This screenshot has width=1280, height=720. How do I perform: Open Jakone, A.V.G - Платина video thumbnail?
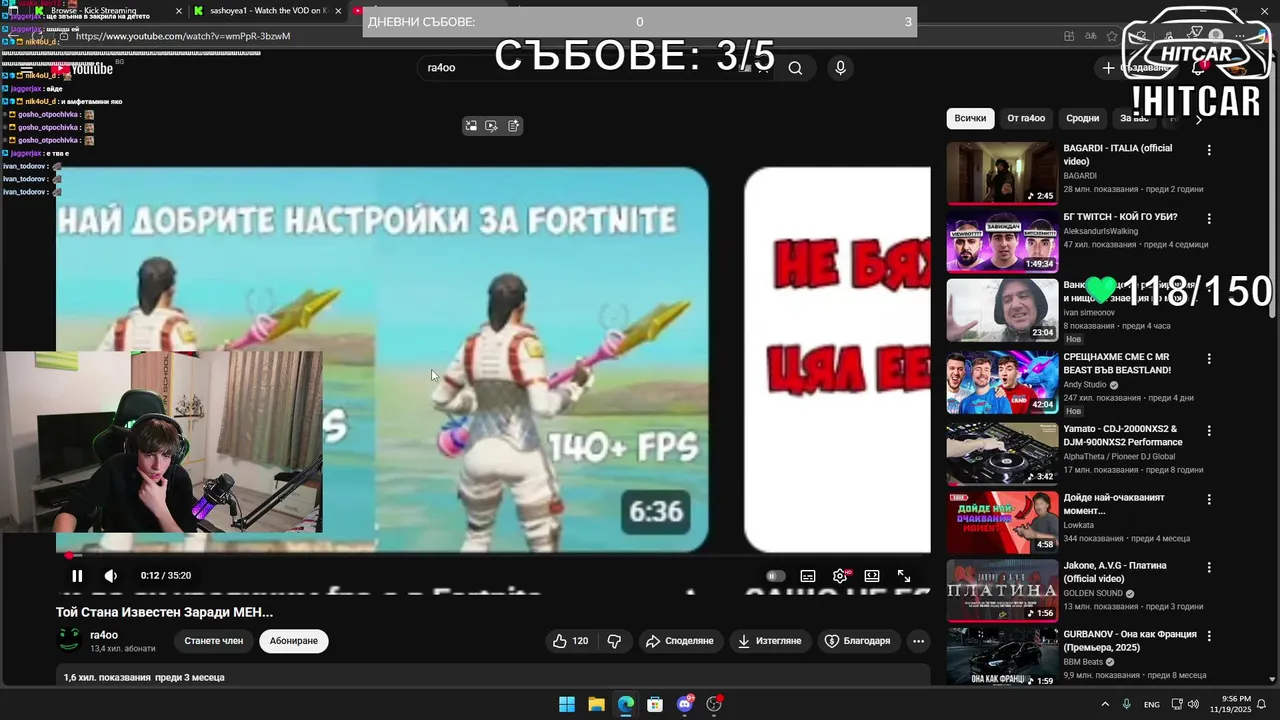(x=1002, y=590)
